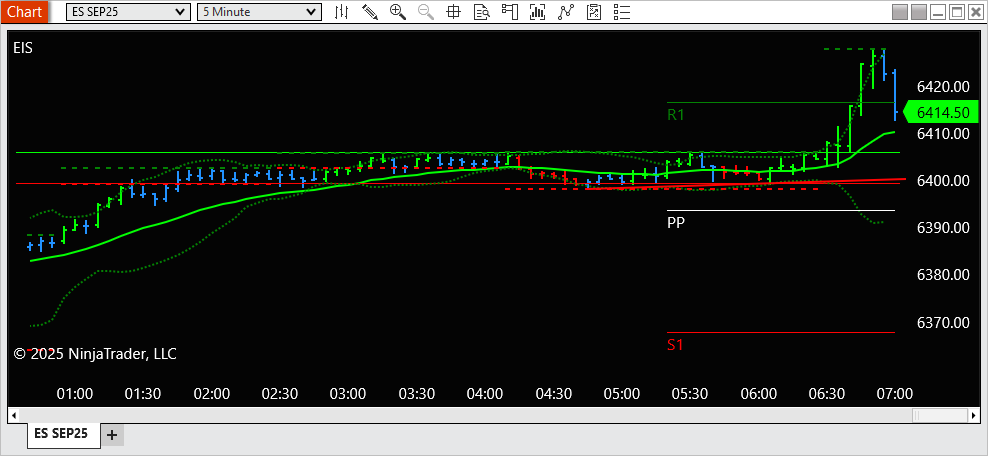Click the EIS indicator label
This screenshot has height=456, width=988.
click(x=23, y=48)
